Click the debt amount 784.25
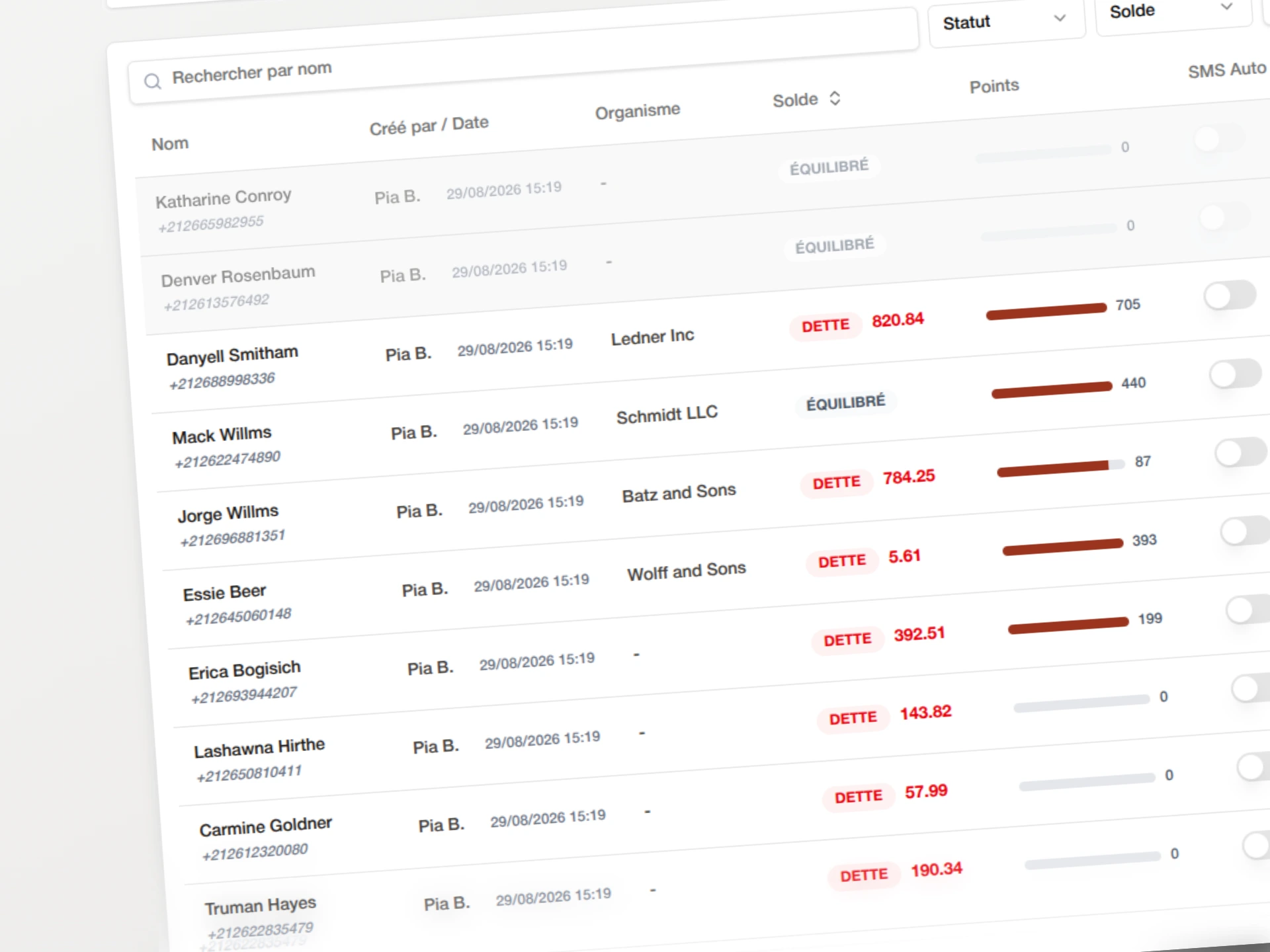The width and height of the screenshot is (1270, 952). point(909,477)
